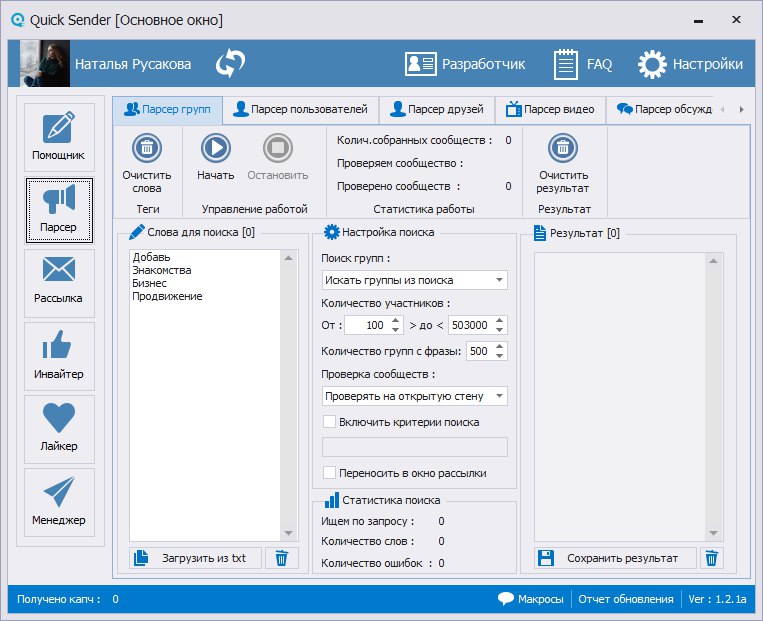Open the Лайкер heart section
The height and width of the screenshot is (621, 763).
(59, 429)
